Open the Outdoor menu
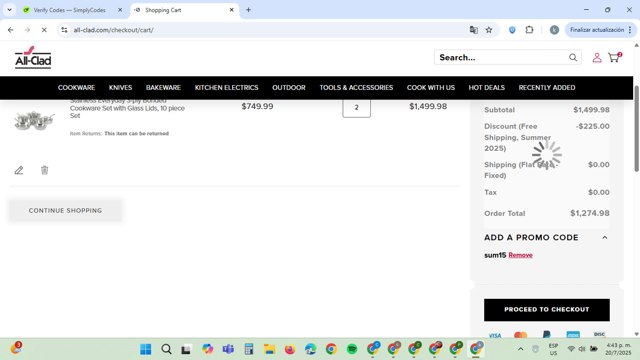Screen dimensions: 640x360 coord(289,88)
